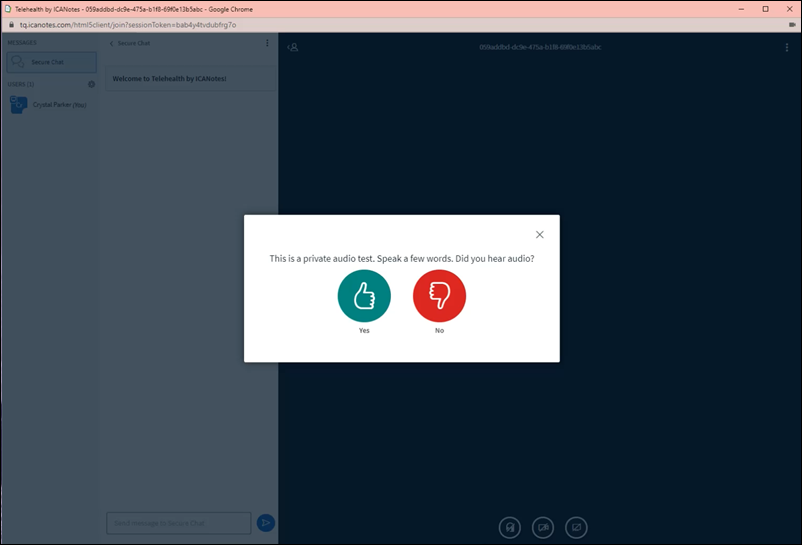Close the audio test dialog
802x545 pixels.
pos(540,235)
